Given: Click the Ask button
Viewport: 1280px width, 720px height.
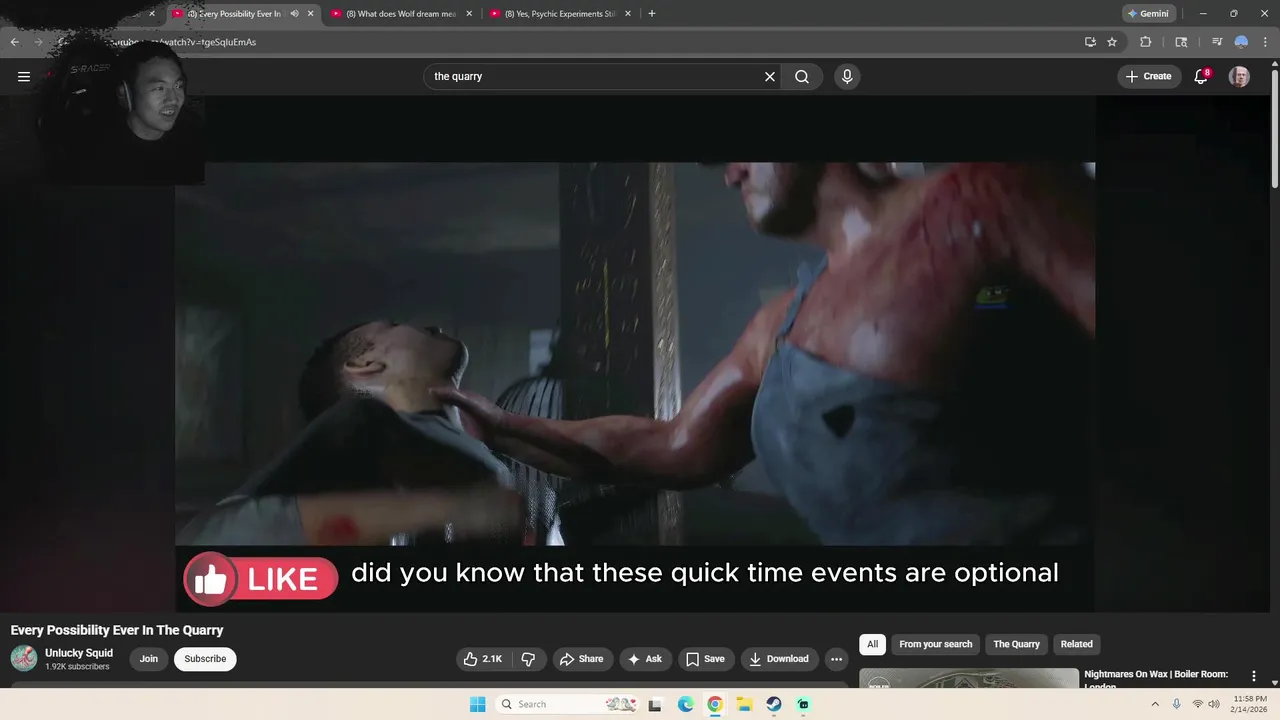Looking at the screenshot, I should [x=645, y=659].
